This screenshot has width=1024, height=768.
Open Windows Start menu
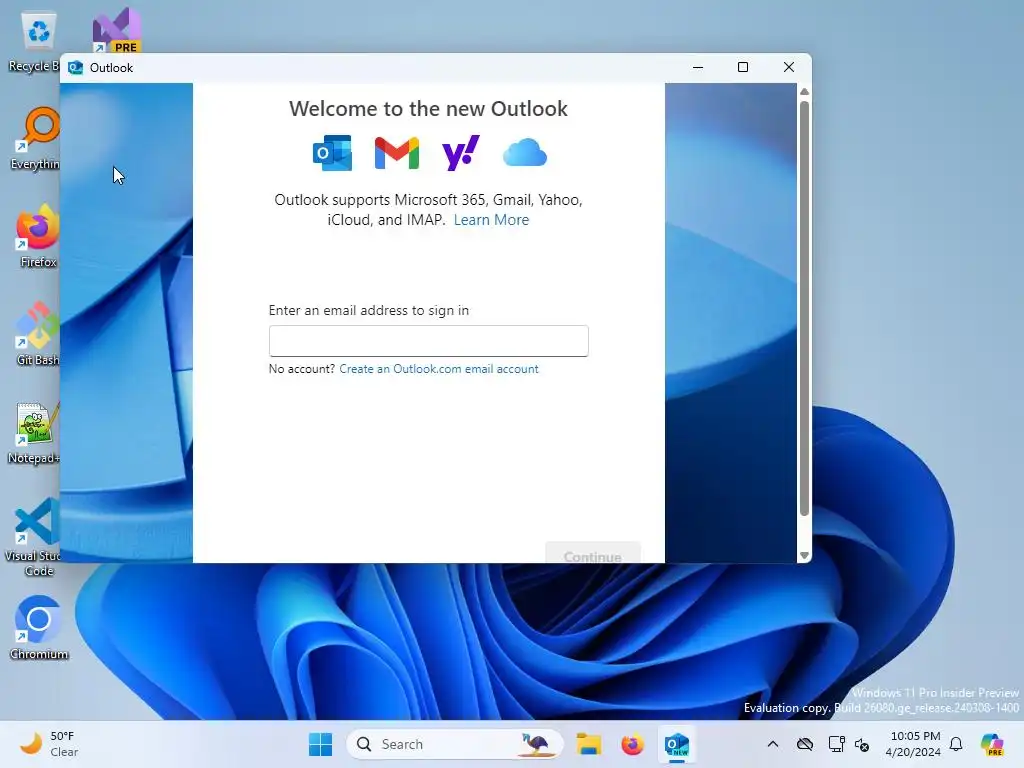point(320,744)
